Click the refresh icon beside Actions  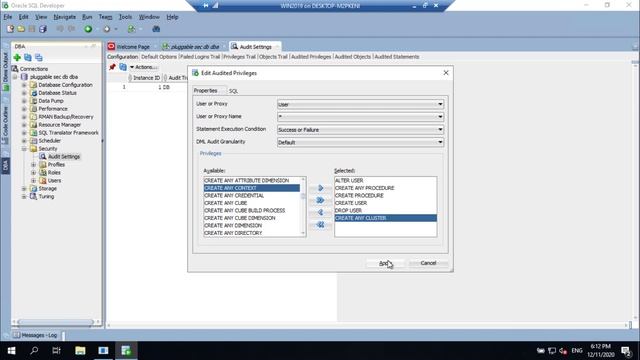[x=123, y=67]
